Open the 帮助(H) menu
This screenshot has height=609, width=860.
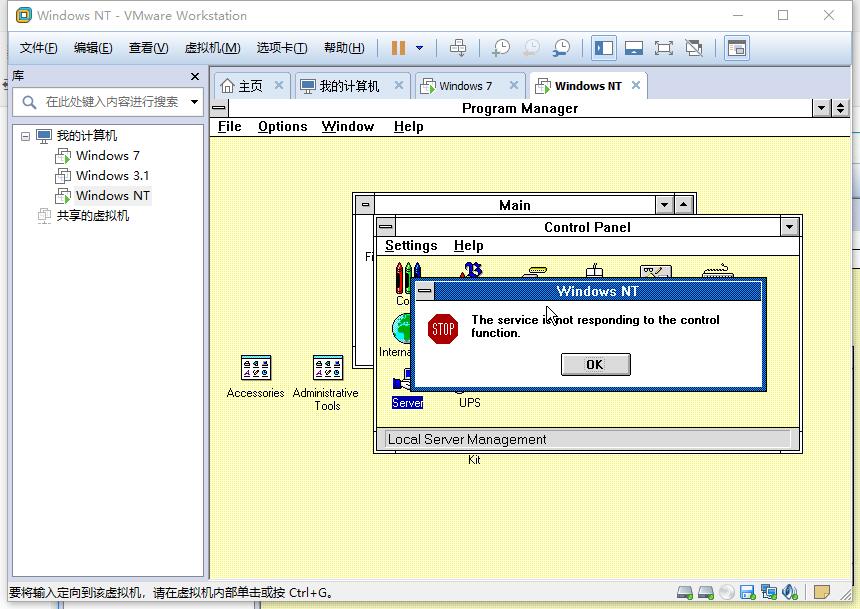coord(344,48)
